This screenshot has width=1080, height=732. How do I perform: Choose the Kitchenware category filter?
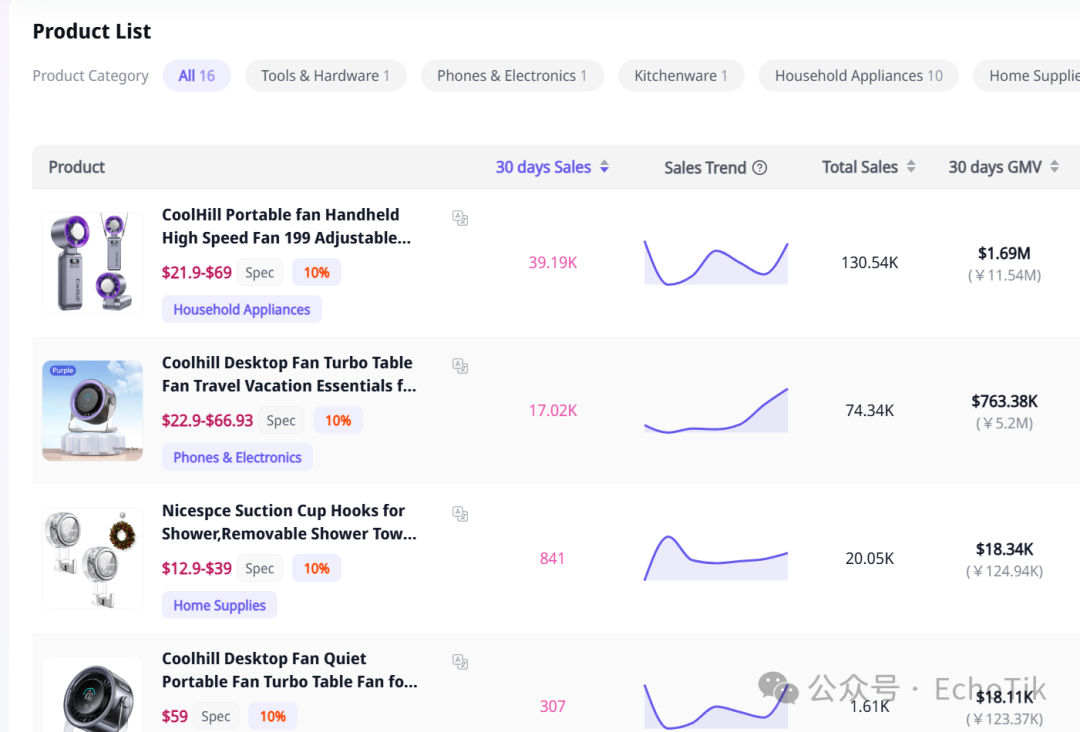click(x=681, y=76)
